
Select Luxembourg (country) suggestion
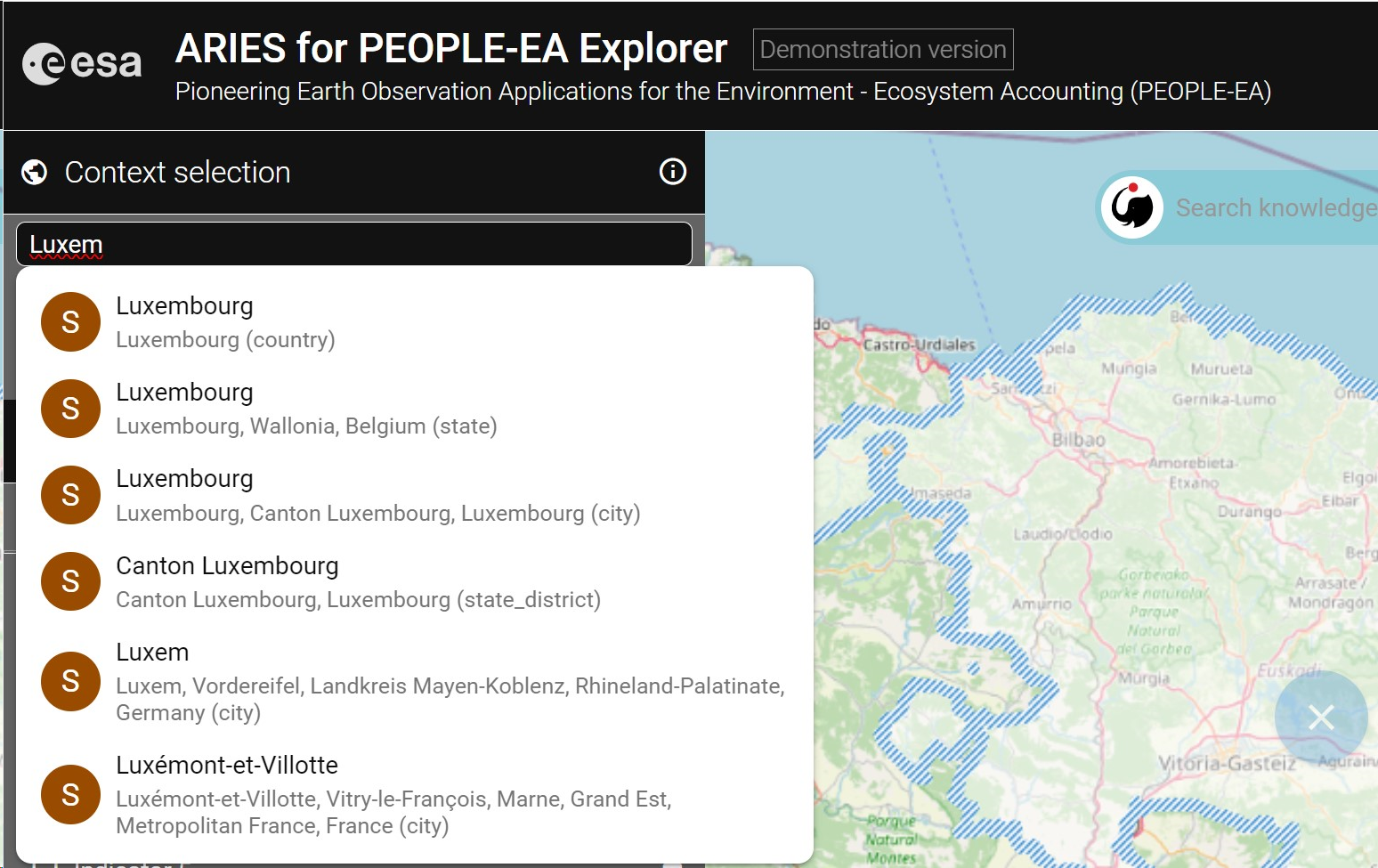click(x=415, y=322)
